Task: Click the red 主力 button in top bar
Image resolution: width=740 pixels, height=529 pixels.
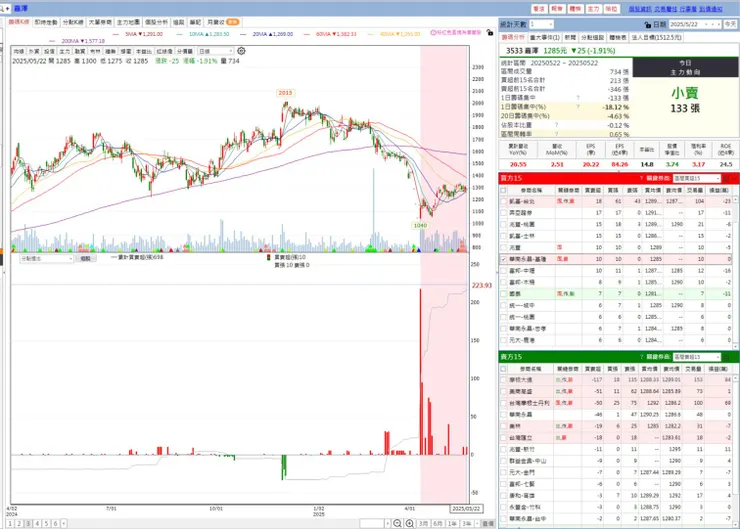Action: point(593,9)
